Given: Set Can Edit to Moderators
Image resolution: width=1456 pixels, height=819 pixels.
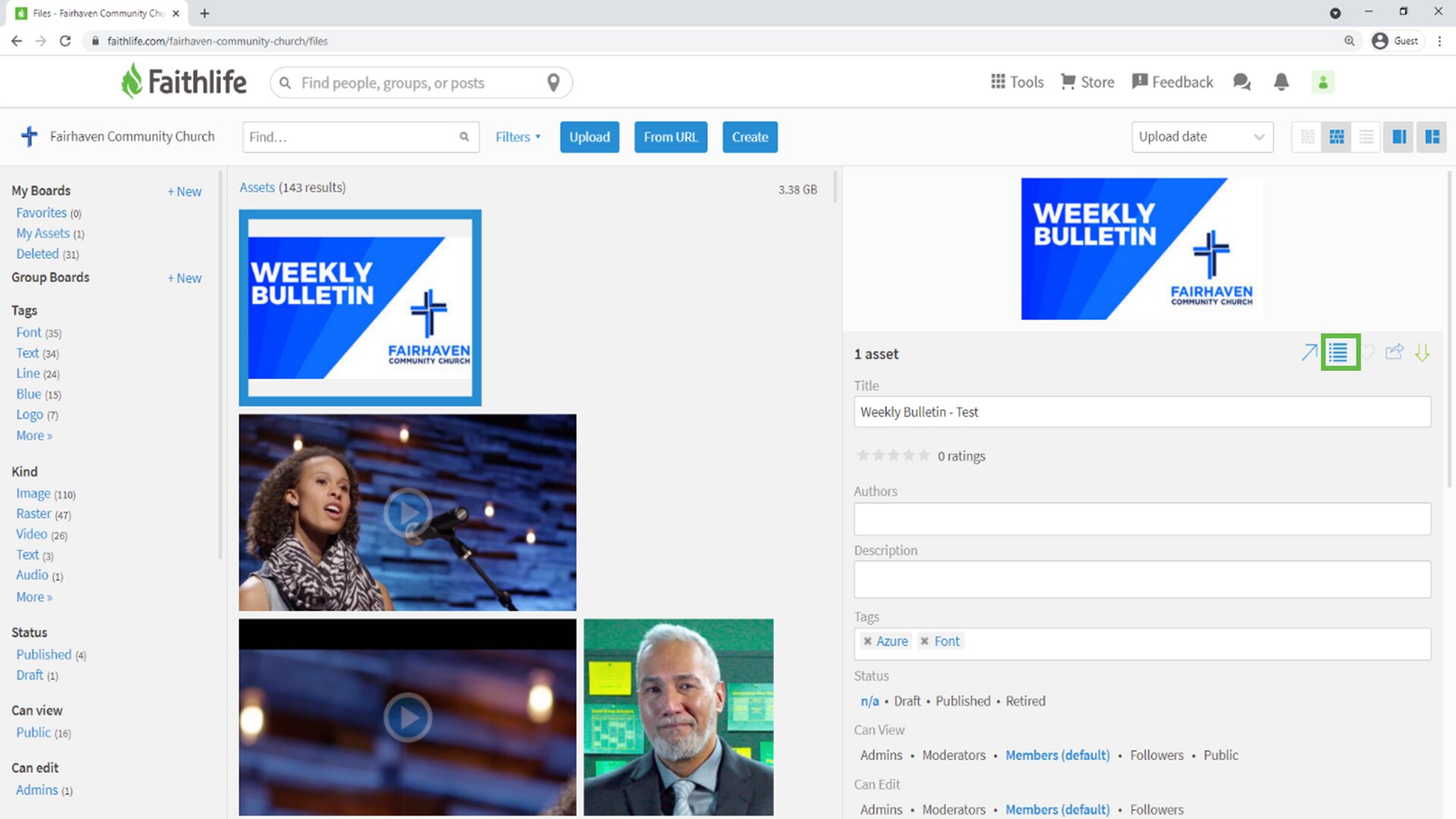Looking at the screenshot, I should click(x=954, y=810).
